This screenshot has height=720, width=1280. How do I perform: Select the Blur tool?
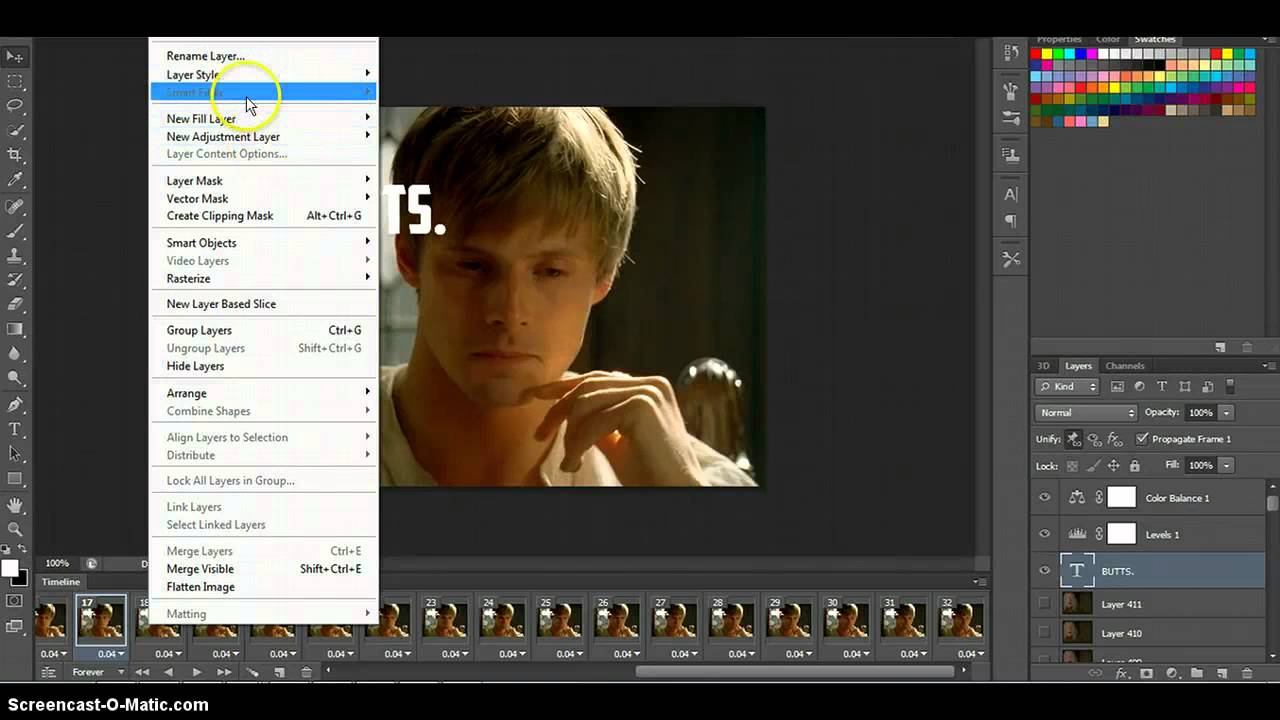pos(15,354)
